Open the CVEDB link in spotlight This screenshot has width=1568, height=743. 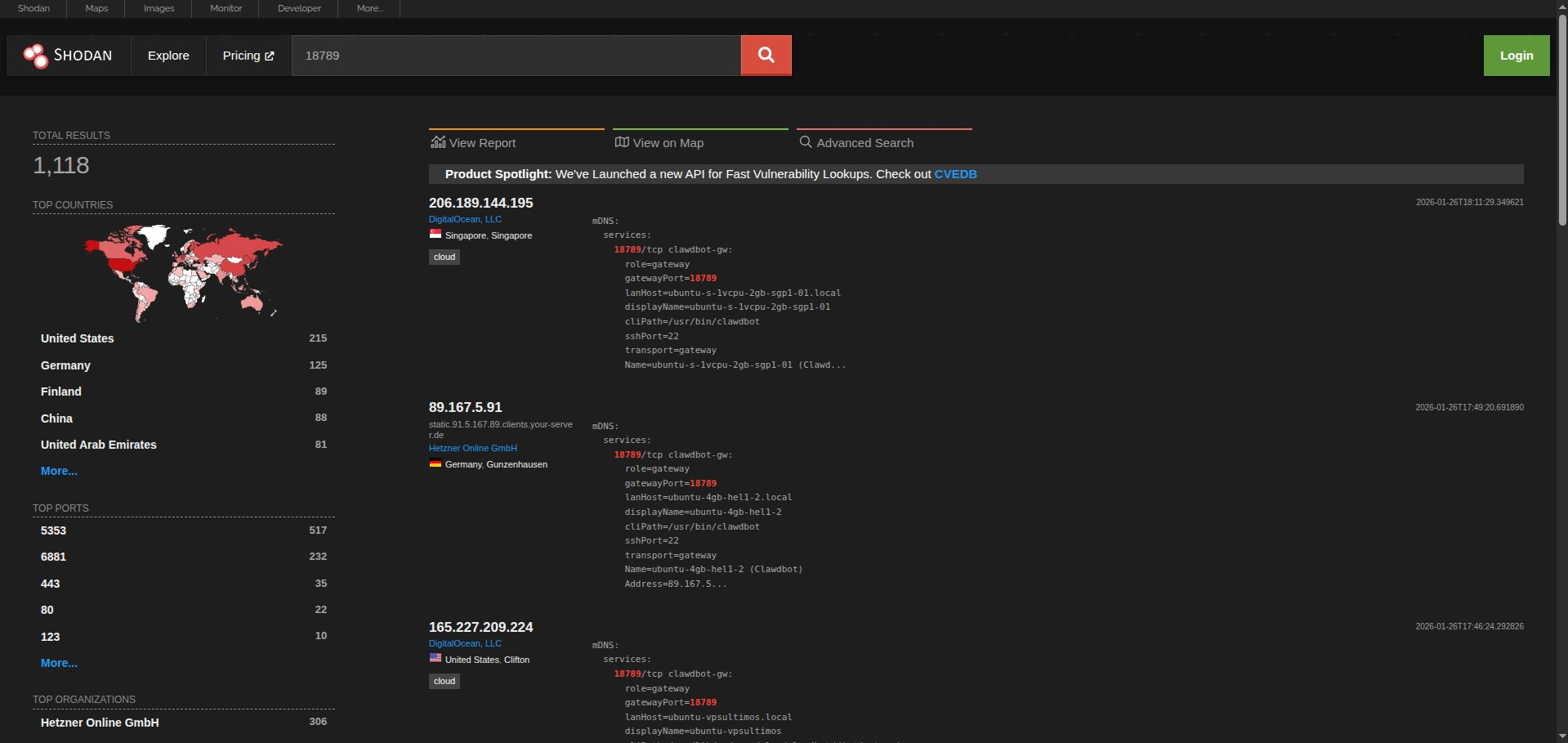point(955,174)
